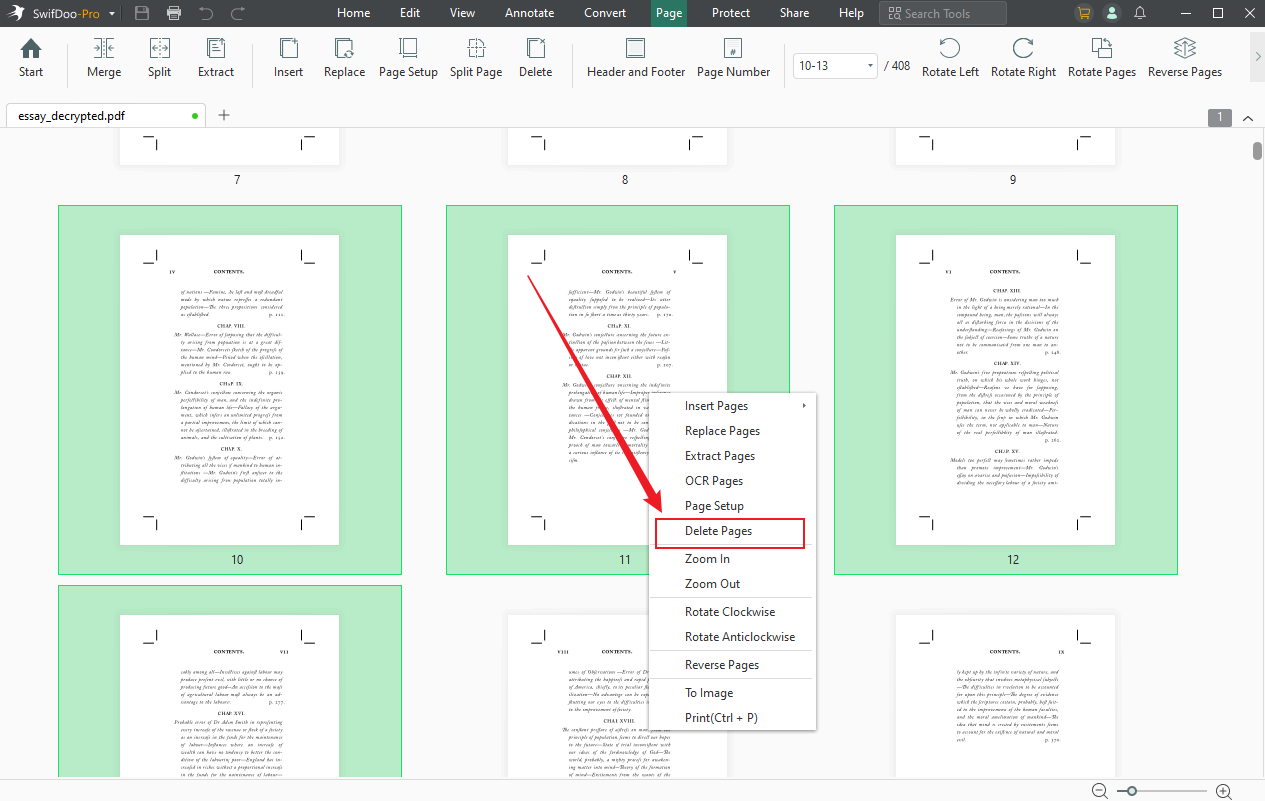Click the notification bell icon
This screenshot has width=1265, height=801.
tap(1140, 13)
